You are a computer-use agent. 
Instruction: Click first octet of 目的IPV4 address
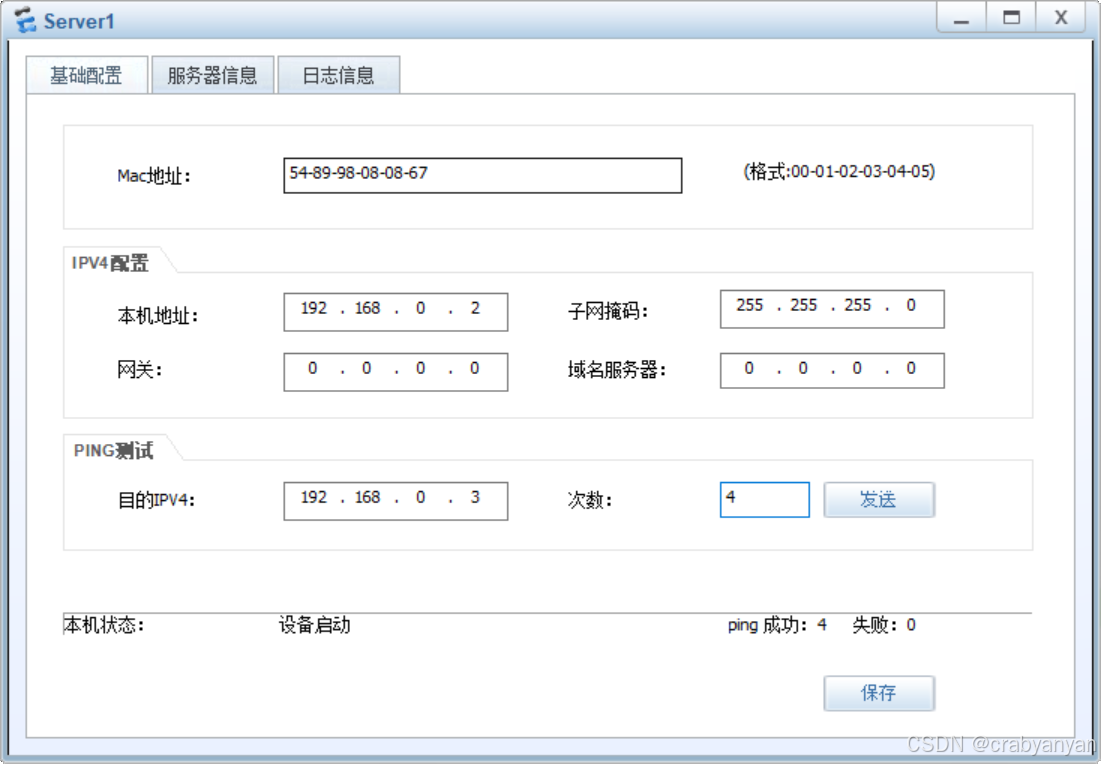point(314,499)
